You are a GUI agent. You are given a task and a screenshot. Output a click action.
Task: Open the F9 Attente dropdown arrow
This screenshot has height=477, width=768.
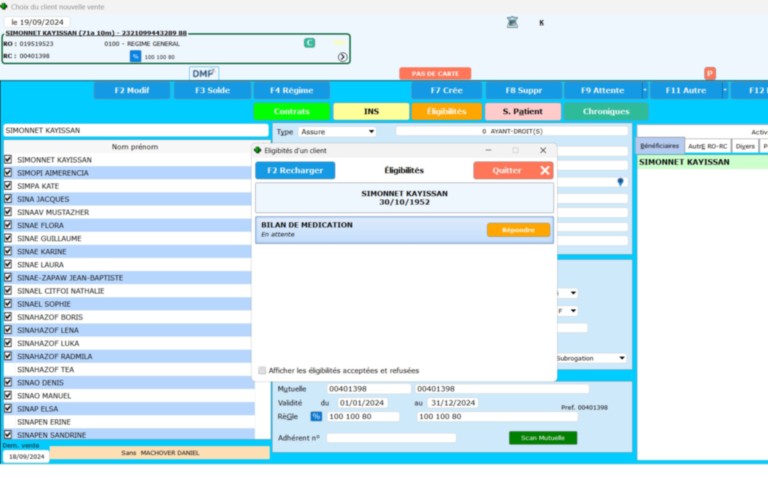[645, 90]
